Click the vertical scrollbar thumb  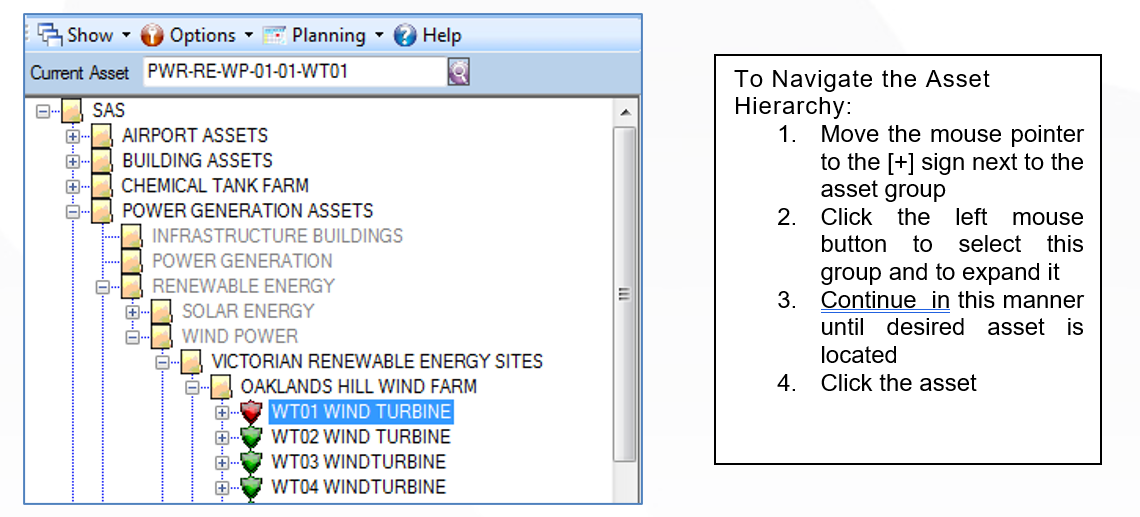625,294
